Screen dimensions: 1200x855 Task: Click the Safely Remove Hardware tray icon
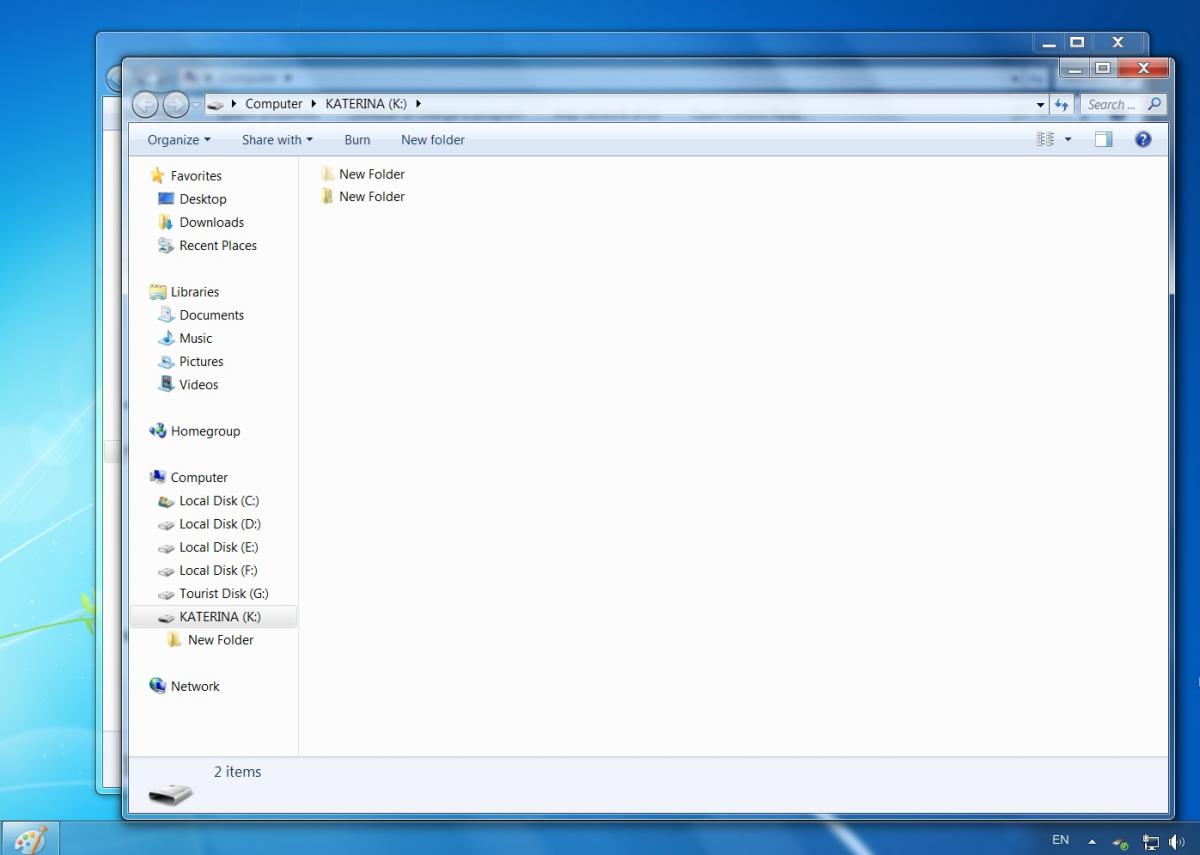(x=1121, y=843)
